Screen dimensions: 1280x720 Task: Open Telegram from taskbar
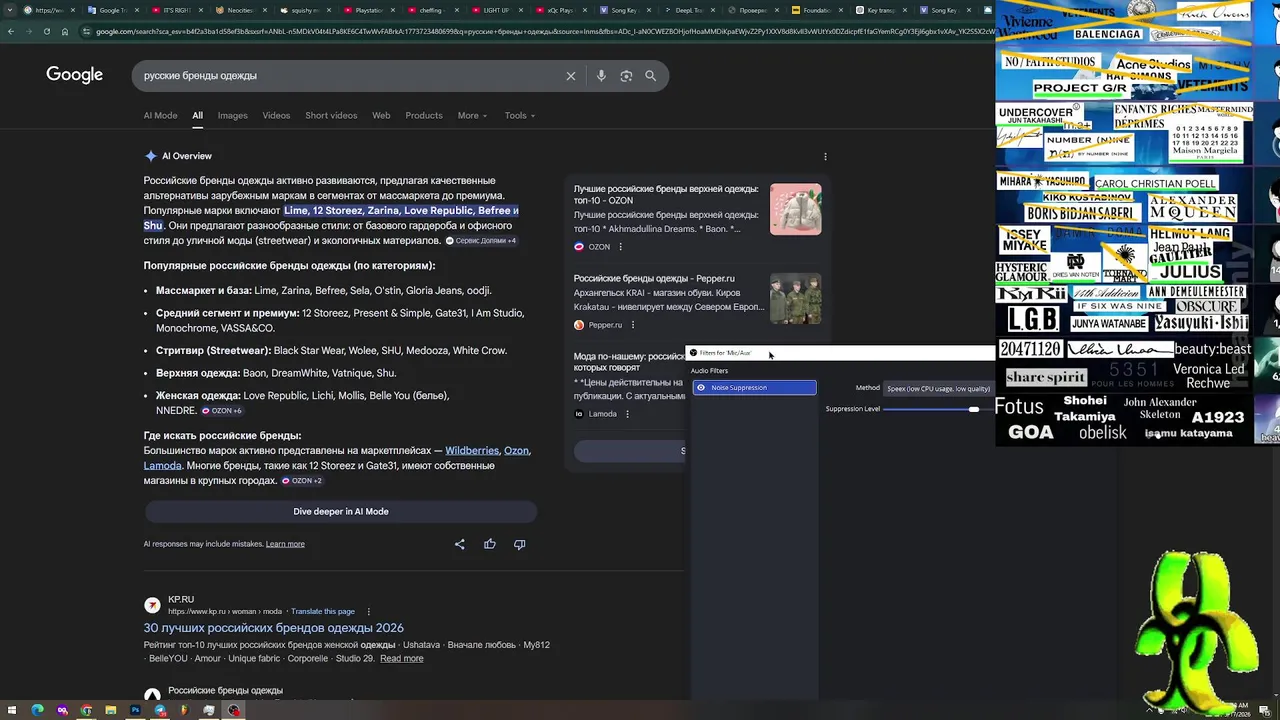160,710
